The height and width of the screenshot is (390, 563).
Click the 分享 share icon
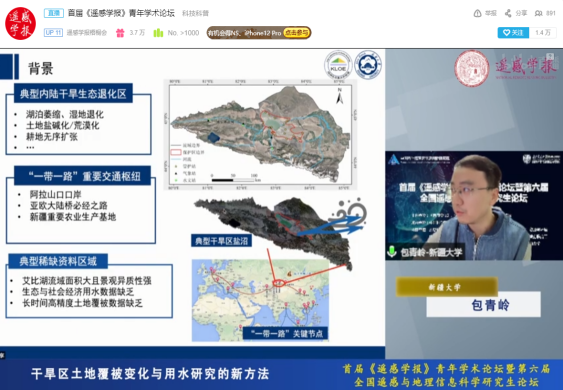click(x=508, y=13)
